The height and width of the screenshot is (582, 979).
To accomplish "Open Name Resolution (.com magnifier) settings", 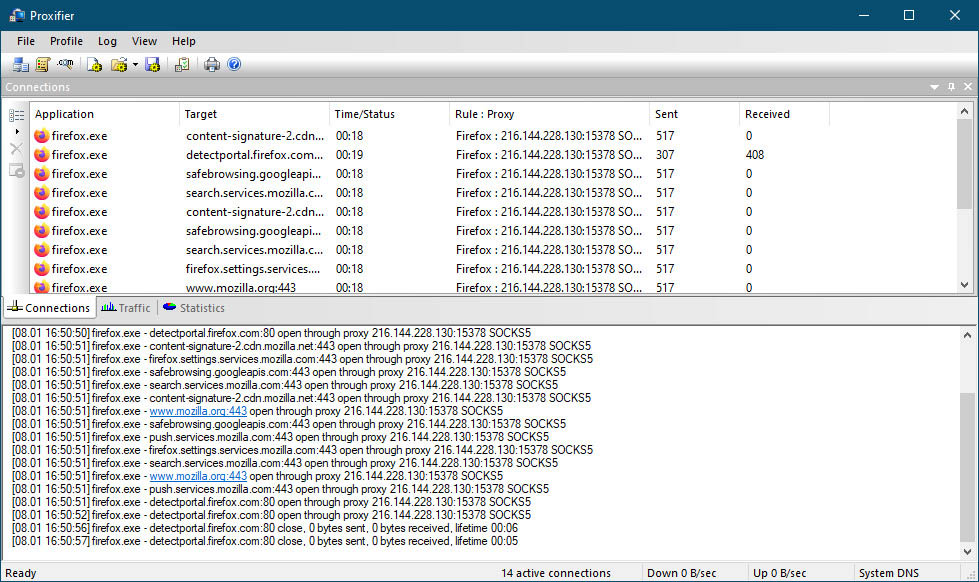I will [66, 64].
